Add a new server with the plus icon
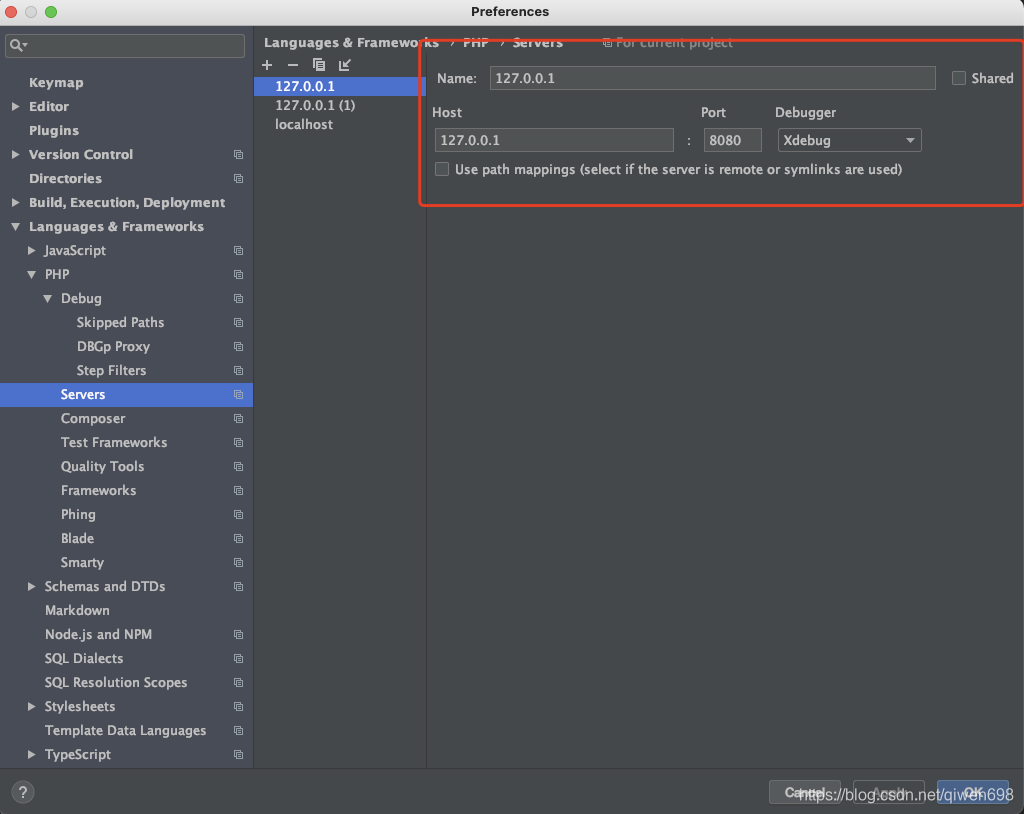Image resolution: width=1024 pixels, height=814 pixels. pyautogui.click(x=266, y=64)
